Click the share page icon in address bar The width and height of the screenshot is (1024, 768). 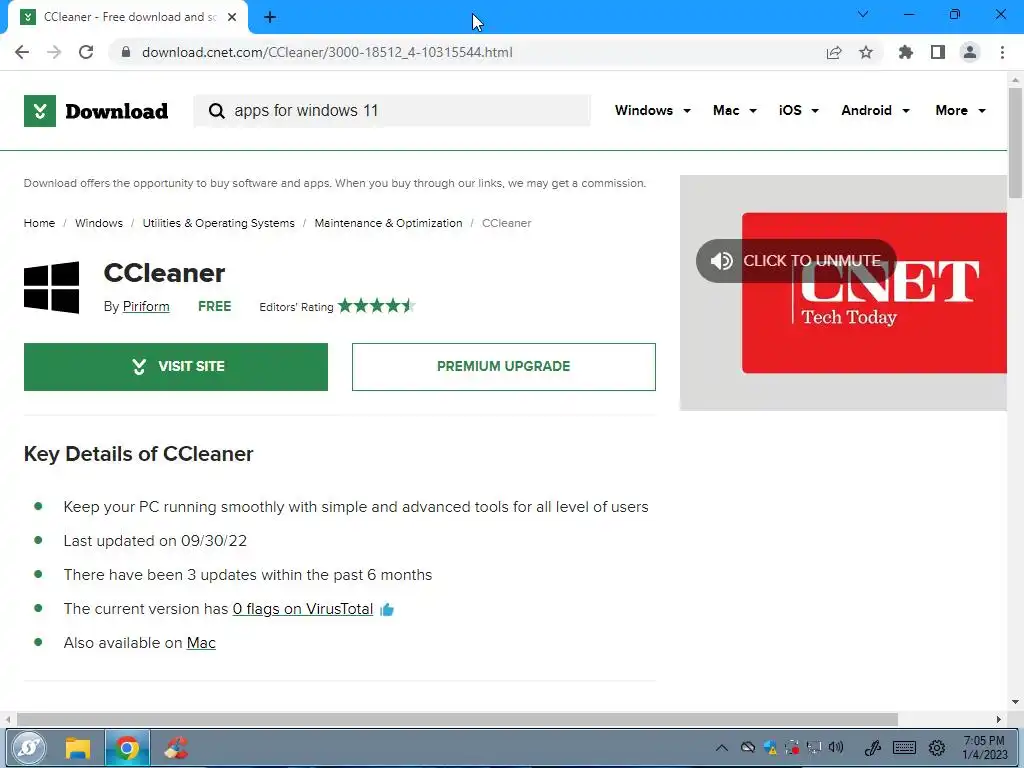tap(834, 52)
